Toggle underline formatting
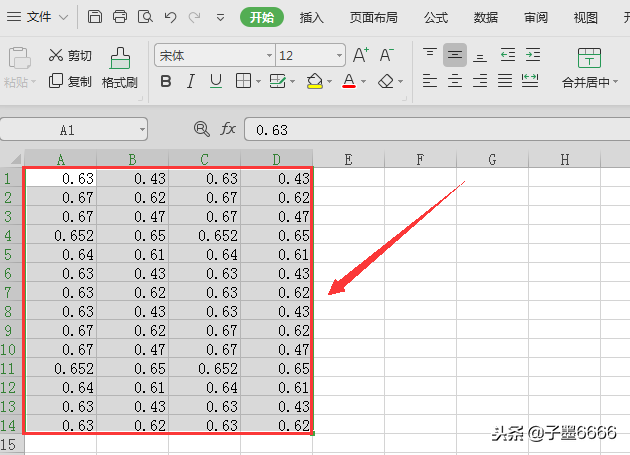The image size is (630, 455). tap(216, 81)
